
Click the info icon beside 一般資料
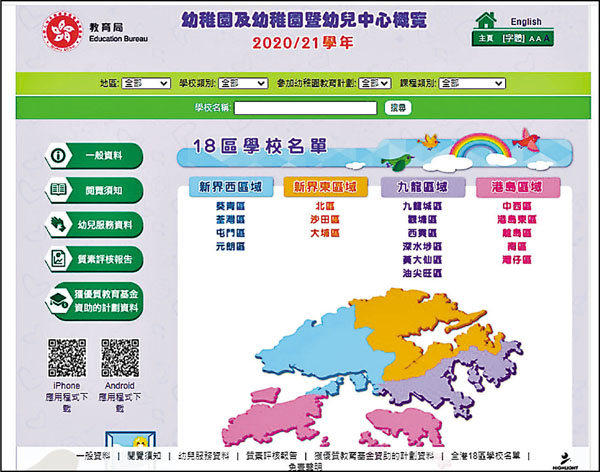58,155
